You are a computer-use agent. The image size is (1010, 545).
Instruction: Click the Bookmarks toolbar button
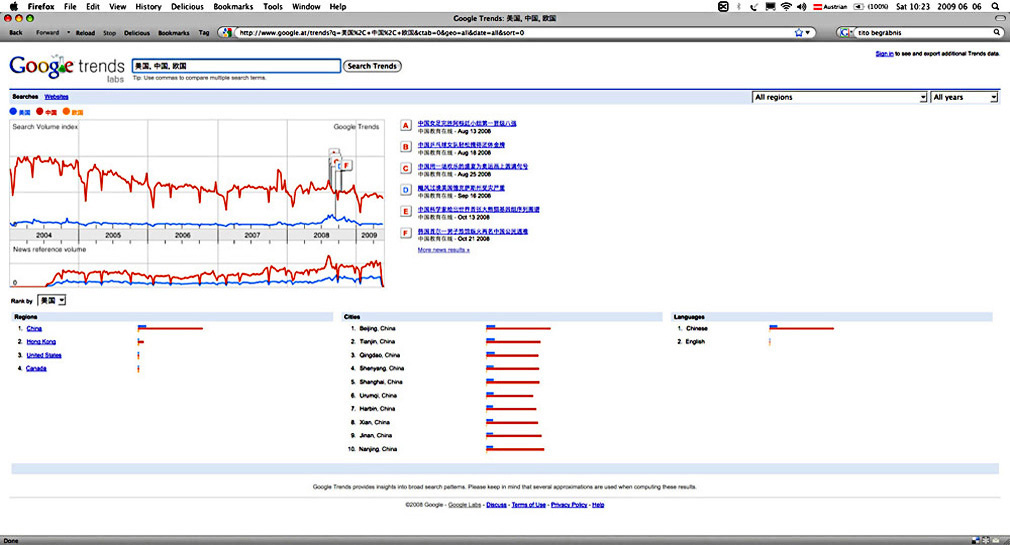(x=174, y=33)
